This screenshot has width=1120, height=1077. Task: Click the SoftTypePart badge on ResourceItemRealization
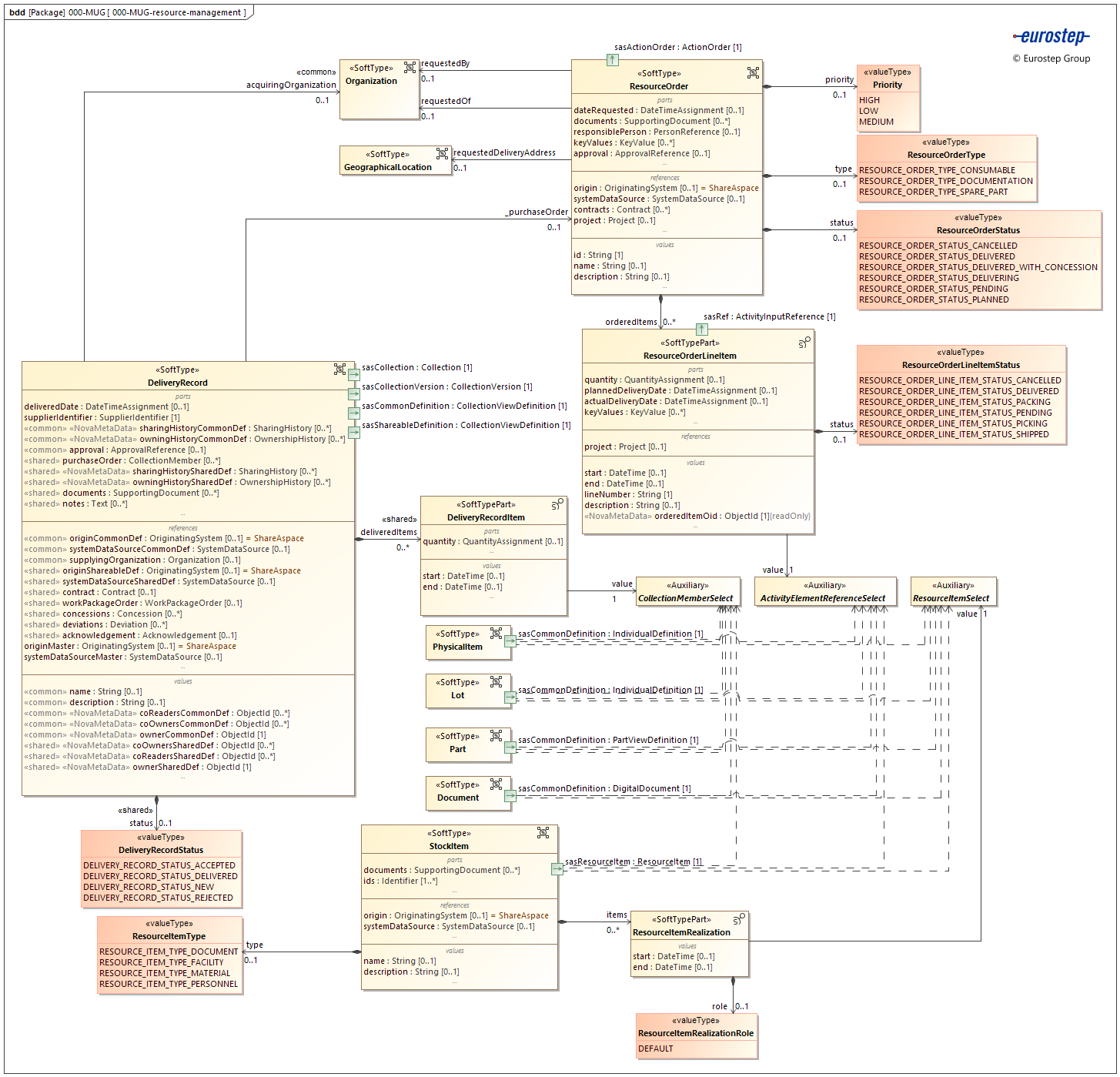click(x=738, y=921)
